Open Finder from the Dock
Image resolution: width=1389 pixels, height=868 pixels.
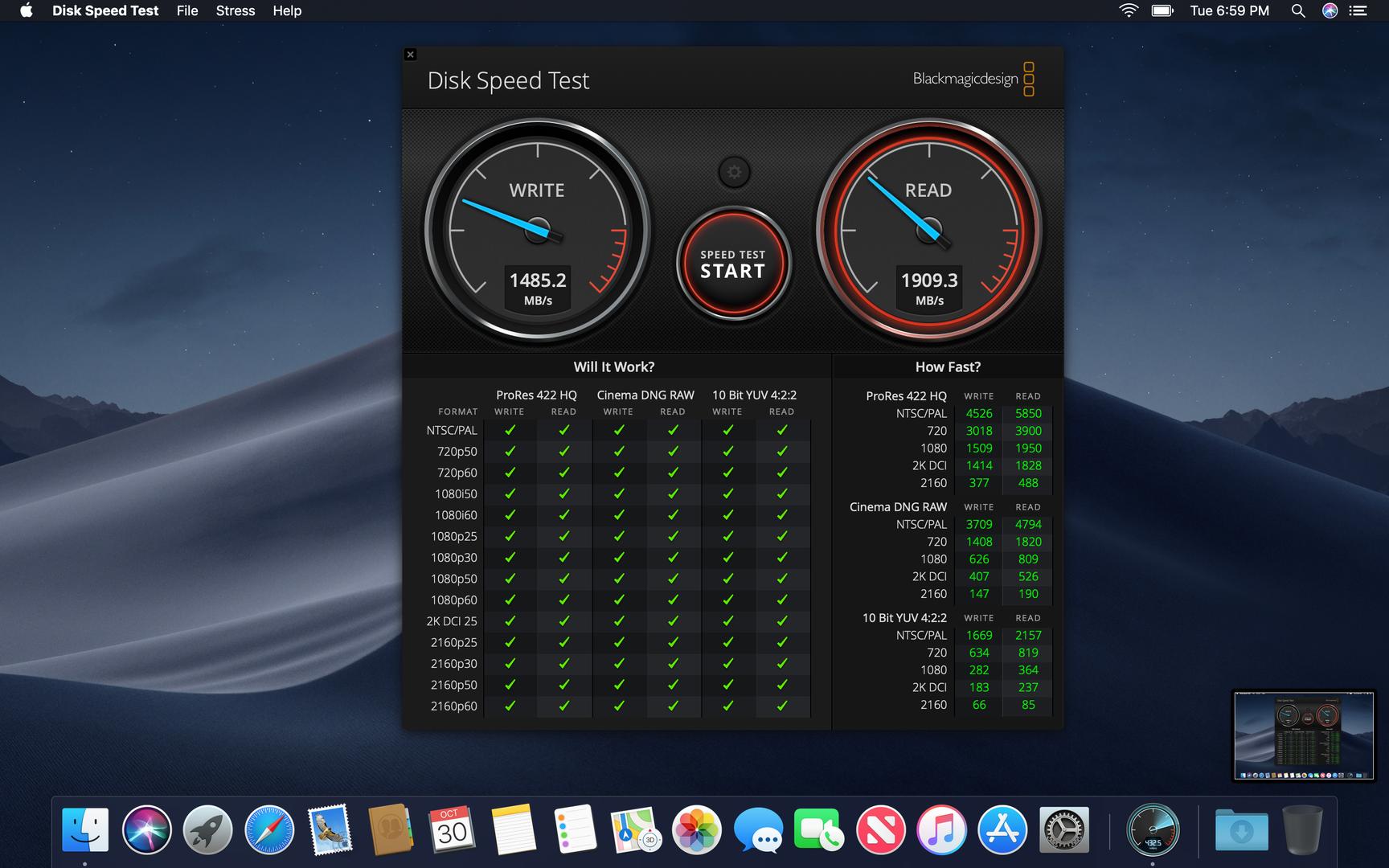tap(85, 829)
